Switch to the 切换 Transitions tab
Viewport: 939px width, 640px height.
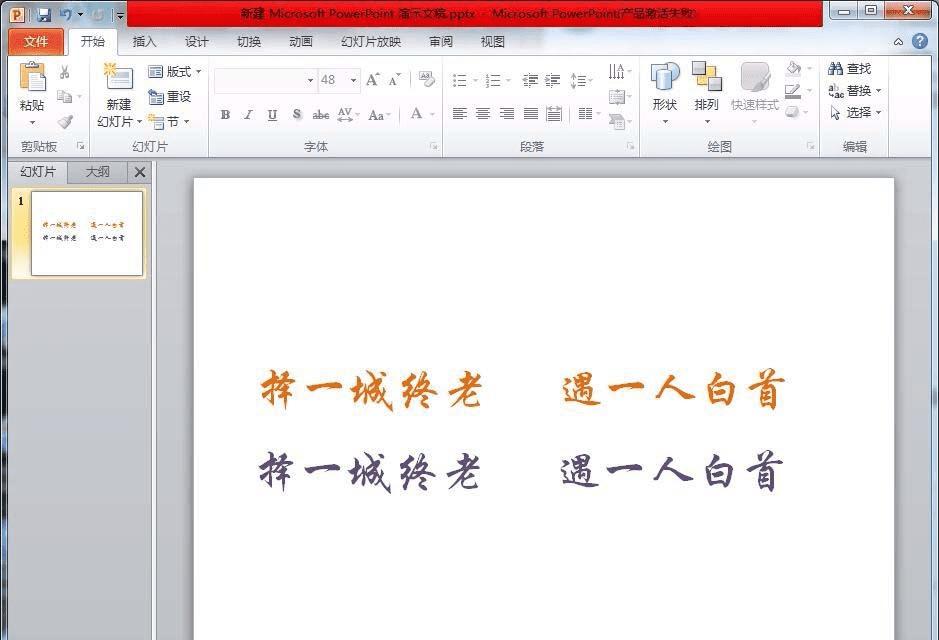pos(249,41)
